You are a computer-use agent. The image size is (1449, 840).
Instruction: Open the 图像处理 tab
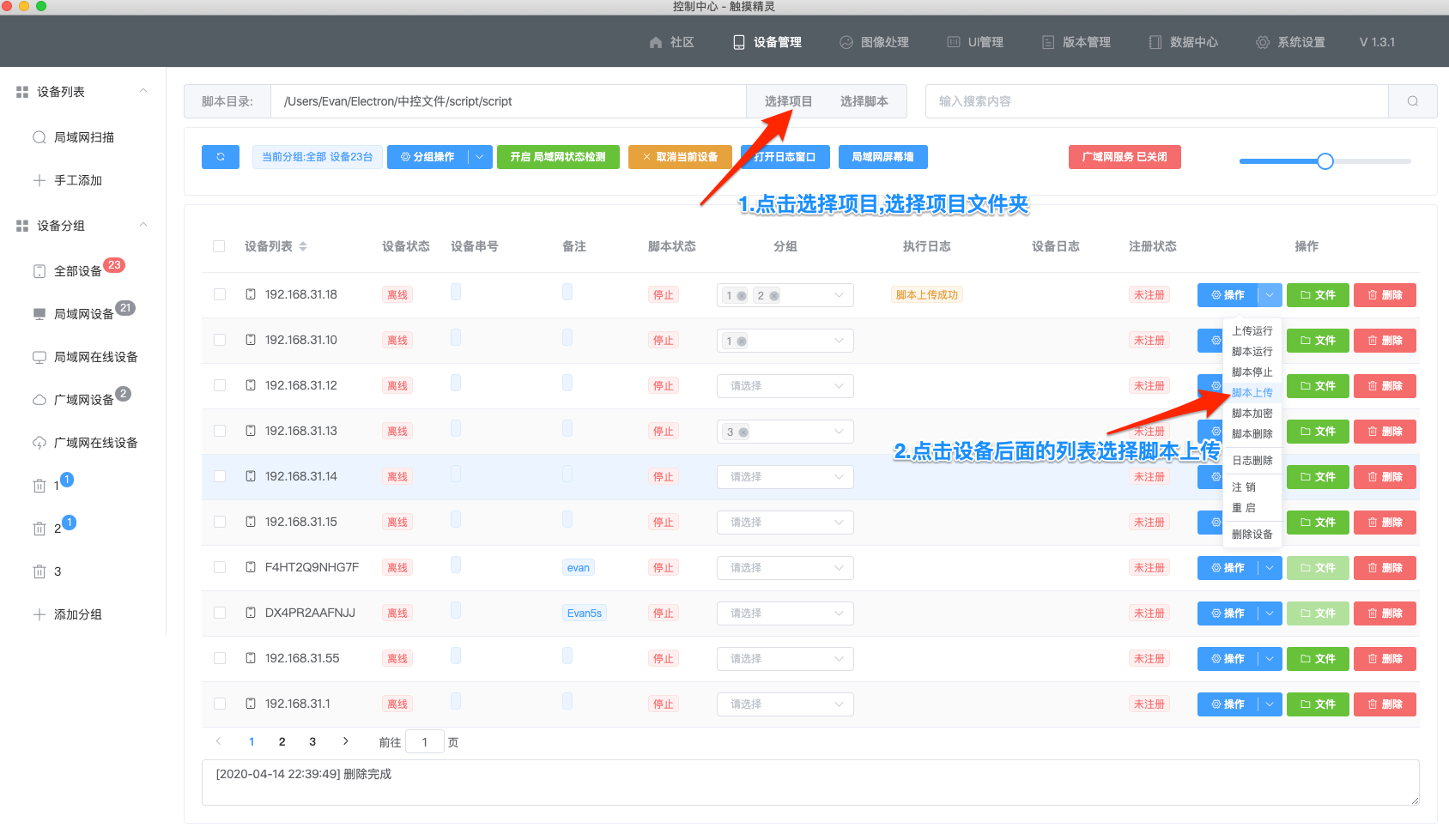point(874,42)
